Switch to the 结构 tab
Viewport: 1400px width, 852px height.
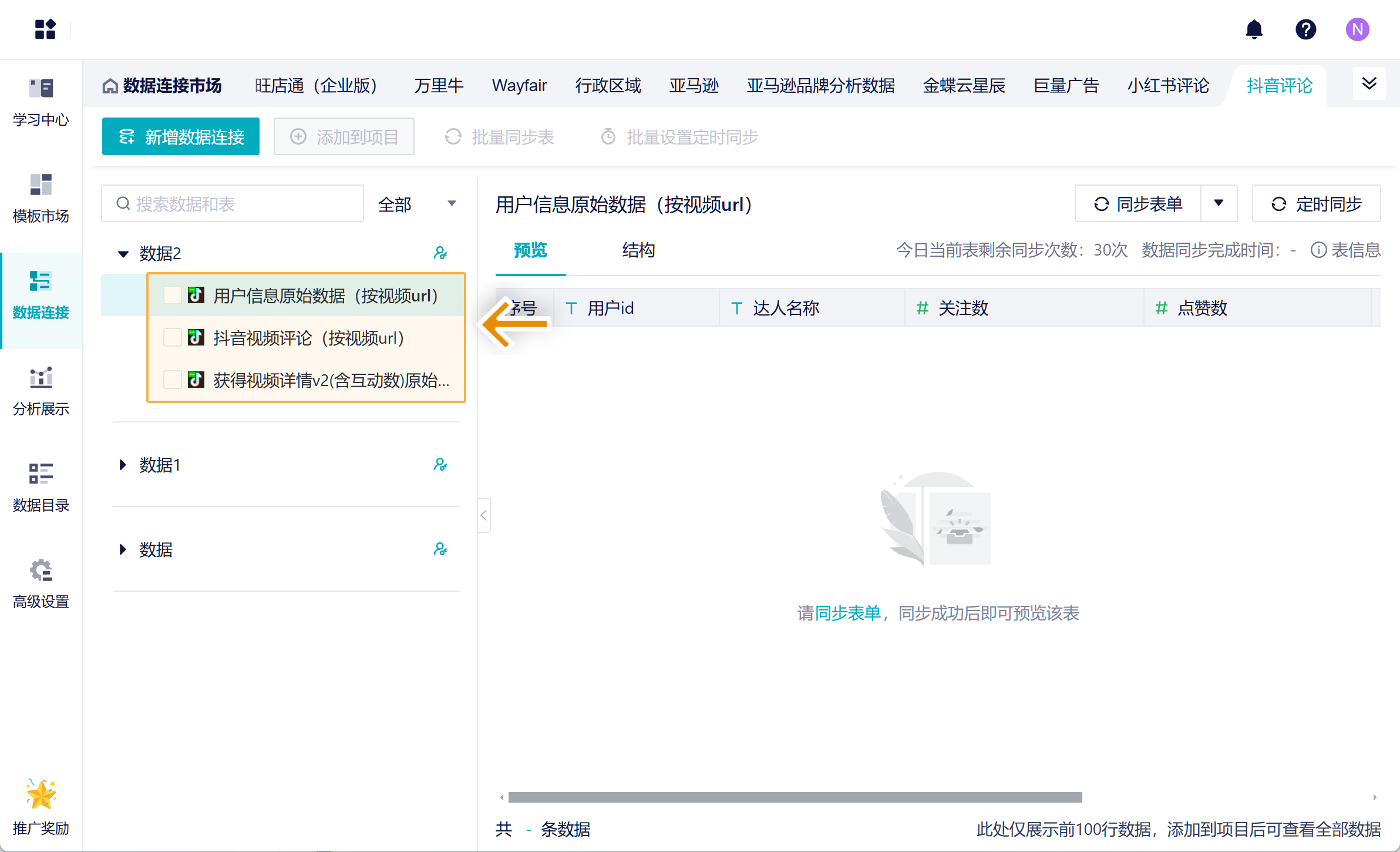click(x=638, y=250)
